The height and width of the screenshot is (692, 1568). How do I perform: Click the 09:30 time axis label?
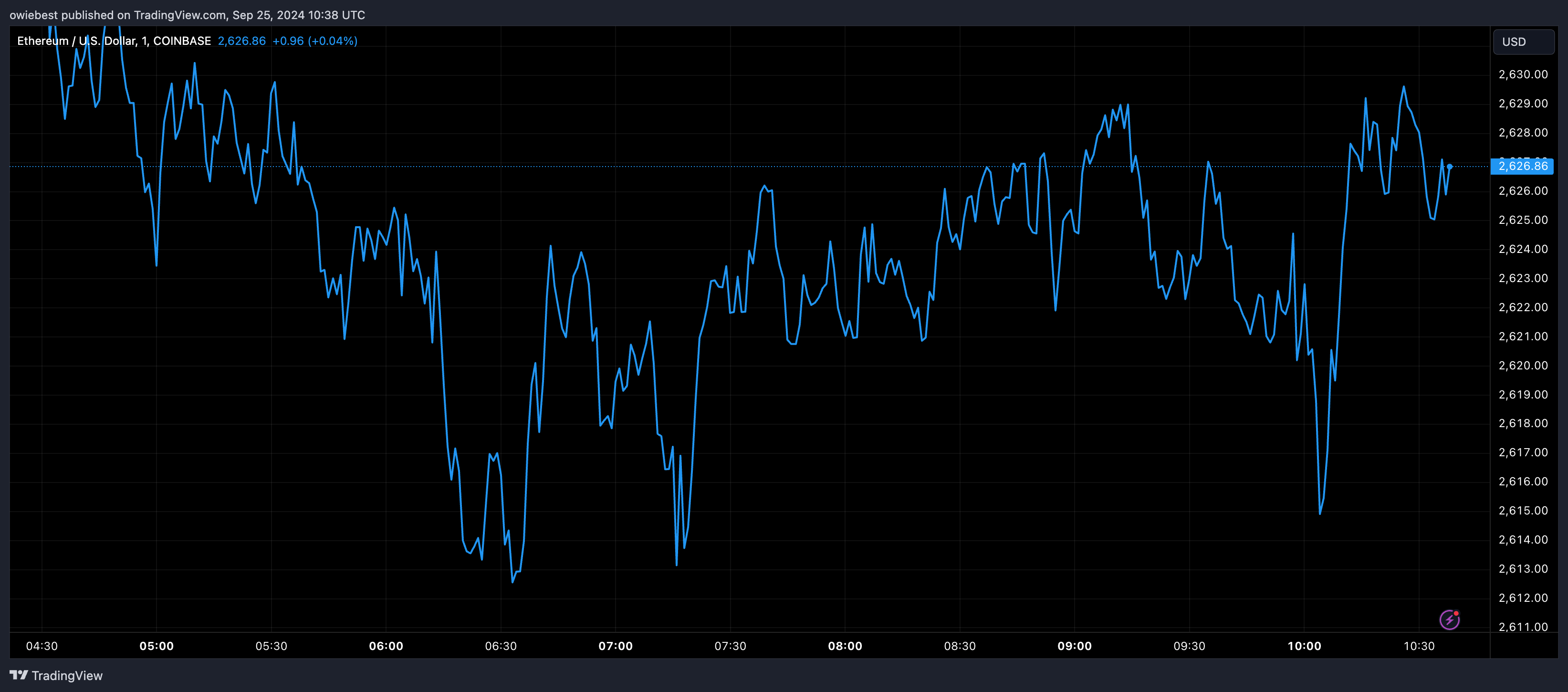[x=1190, y=646]
